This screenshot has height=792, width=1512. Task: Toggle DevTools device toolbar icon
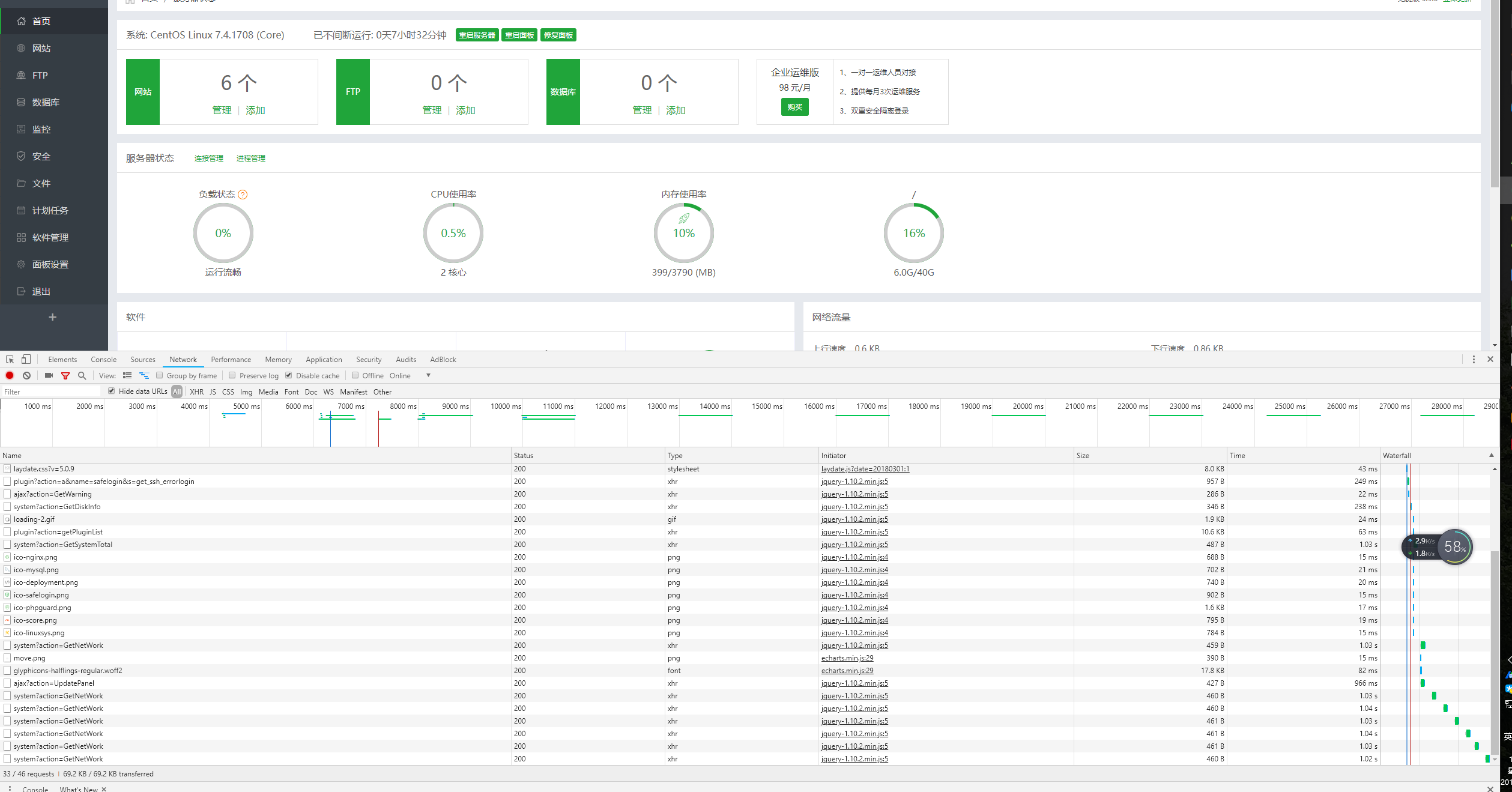26,360
